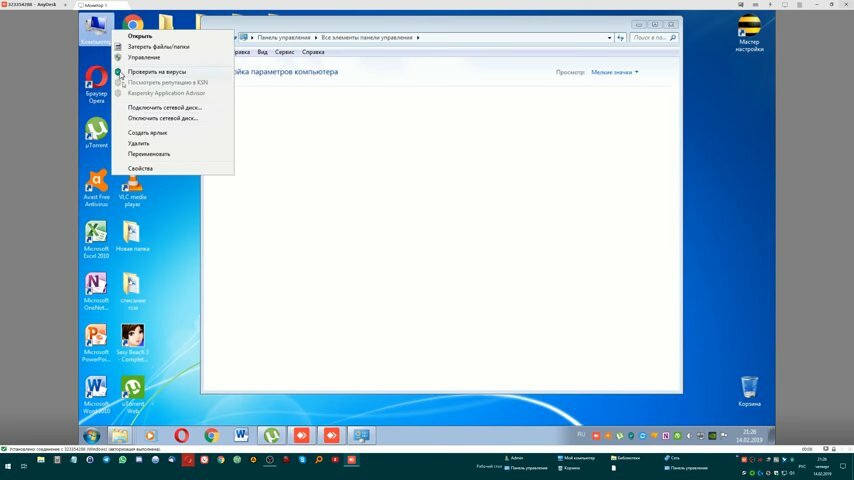Launch Avast Free Antivirus shortcut
This screenshot has height=480, width=854.
[x=96, y=188]
